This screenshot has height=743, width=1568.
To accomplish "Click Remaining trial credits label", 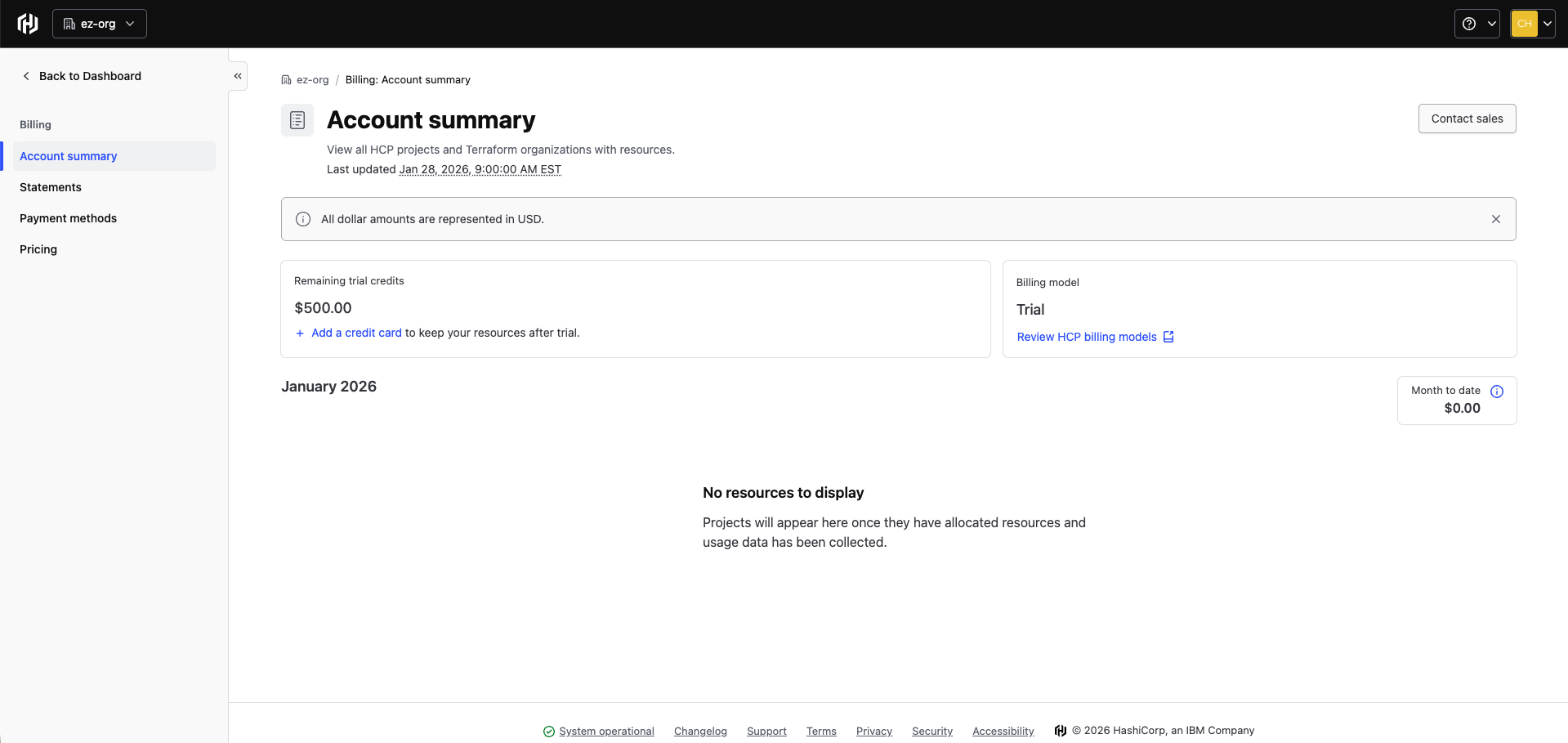I will tap(349, 281).
